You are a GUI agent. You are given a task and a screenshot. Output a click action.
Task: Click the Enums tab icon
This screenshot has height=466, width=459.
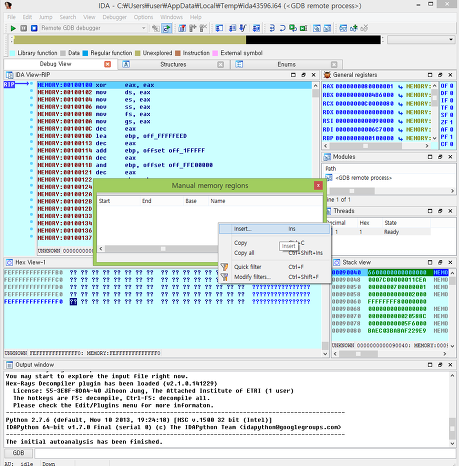(x=239, y=64)
